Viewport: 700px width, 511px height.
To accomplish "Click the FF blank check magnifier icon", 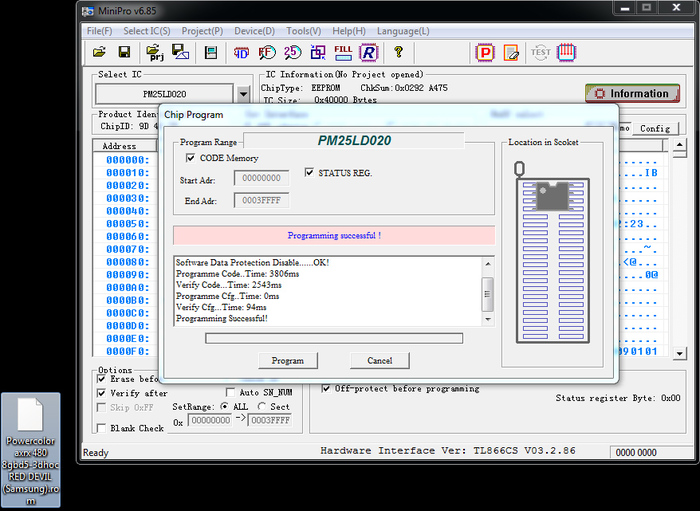I will click(x=267, y=53).
